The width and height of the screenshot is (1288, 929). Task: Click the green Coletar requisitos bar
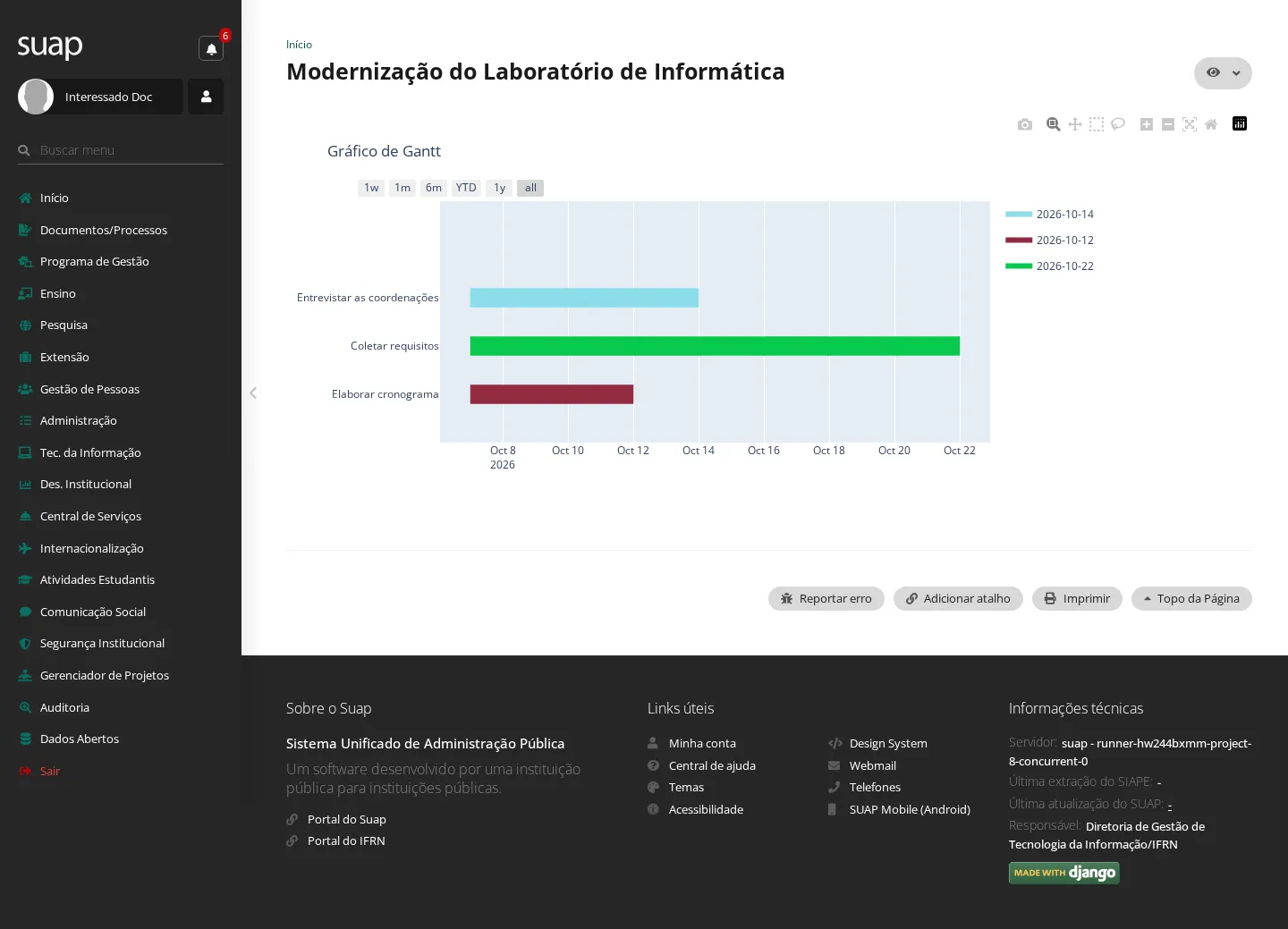point(715,346)
